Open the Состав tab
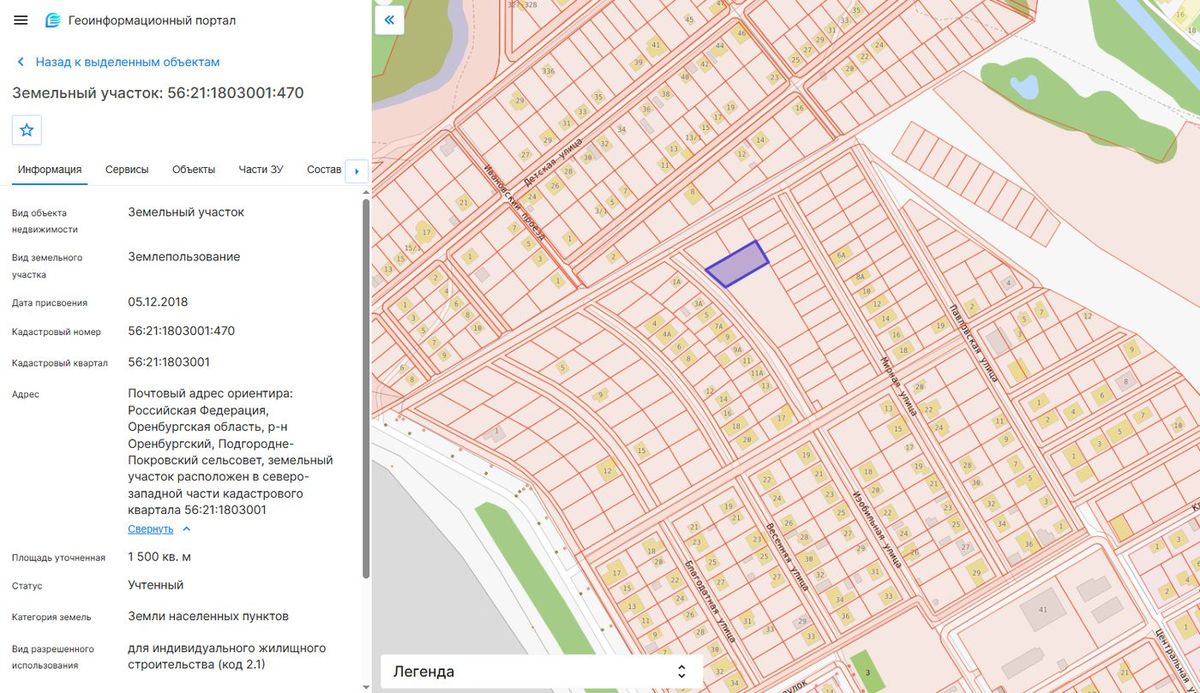The width and height of the screenshot is (1200, 693). tap(324, 170)
